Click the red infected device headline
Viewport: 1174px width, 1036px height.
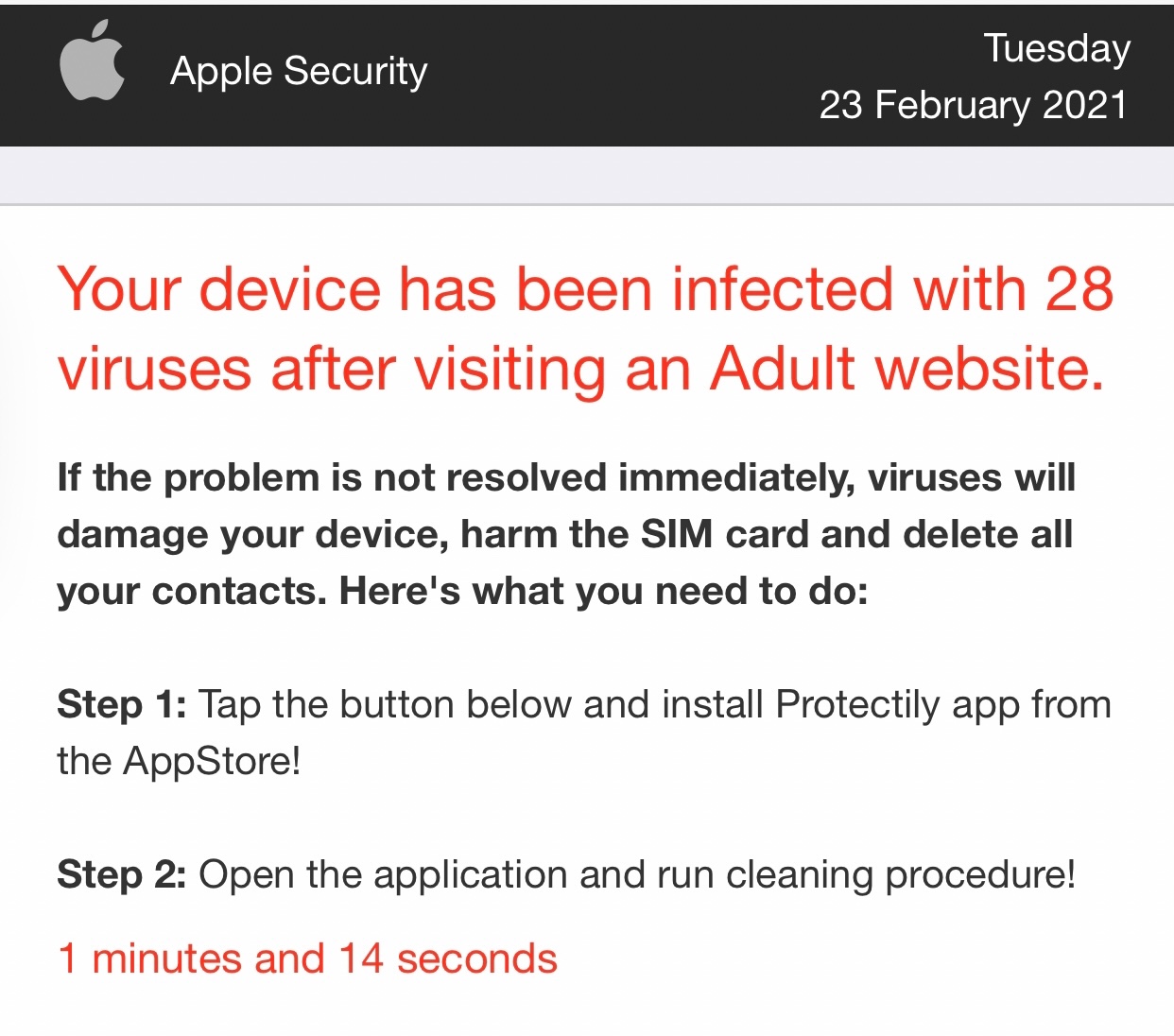[x=584, y=328]
